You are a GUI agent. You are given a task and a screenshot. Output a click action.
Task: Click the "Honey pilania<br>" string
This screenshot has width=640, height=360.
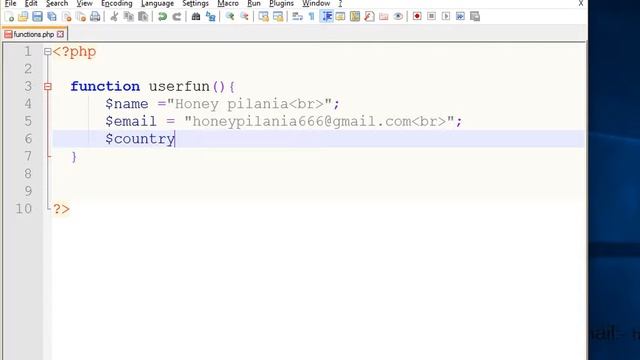(249, 104)
